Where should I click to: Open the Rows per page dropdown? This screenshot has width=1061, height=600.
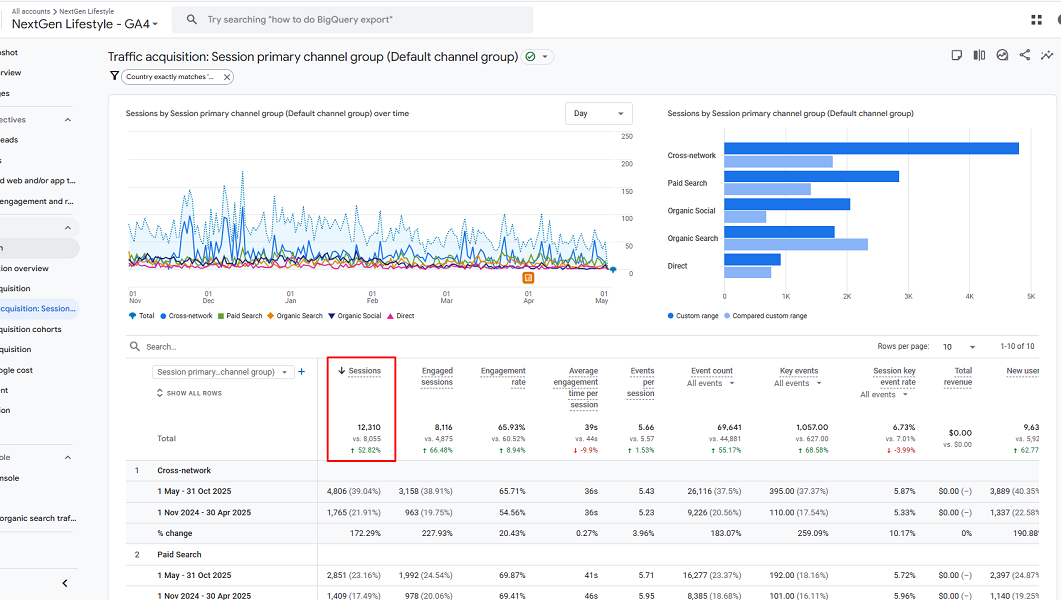(x=958, y=347)
